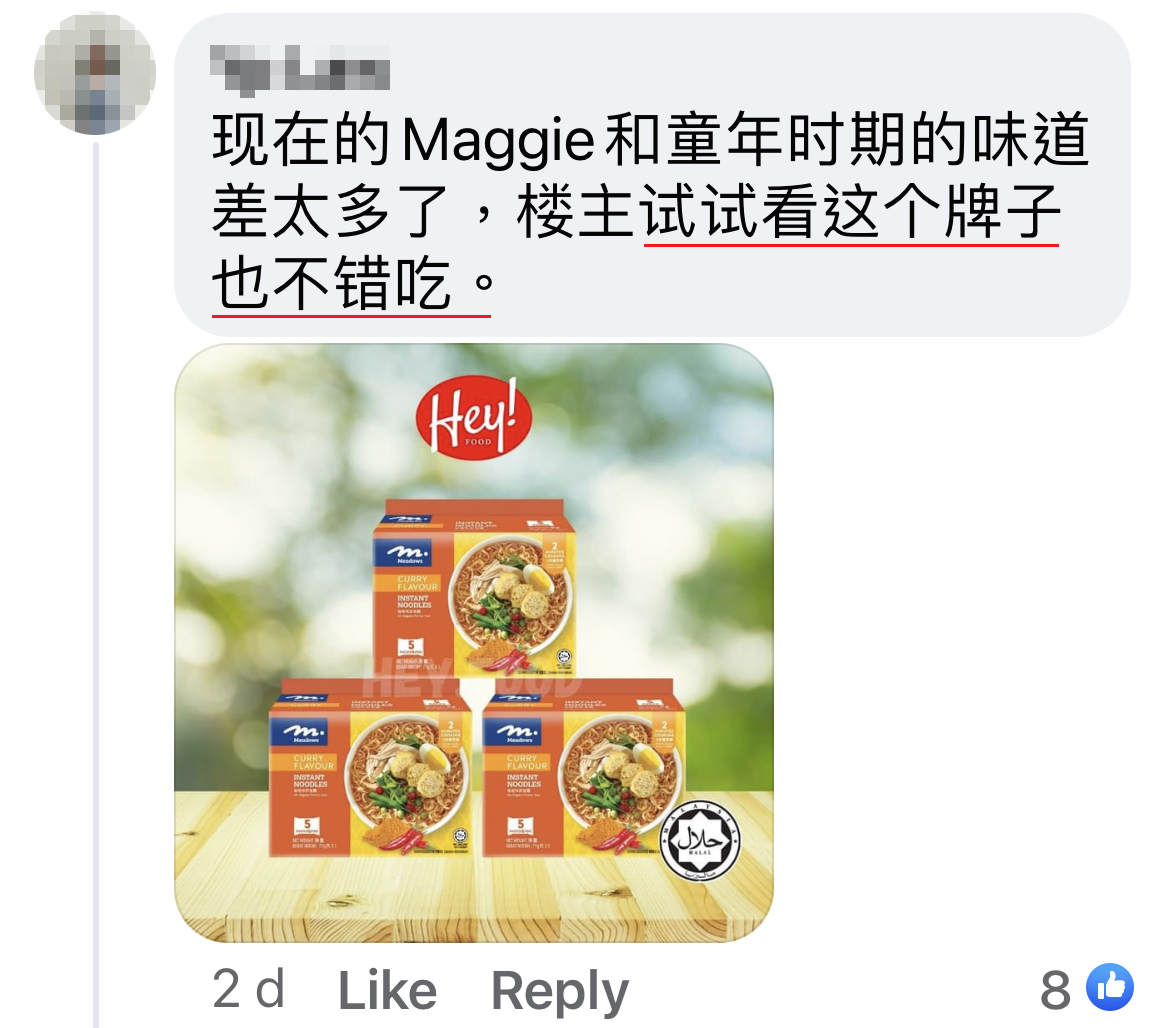Click the bottom-left curry noodle pack
Image resolution: width=1170 pixels, height=1028 pixels.
[x=370, y=768]
